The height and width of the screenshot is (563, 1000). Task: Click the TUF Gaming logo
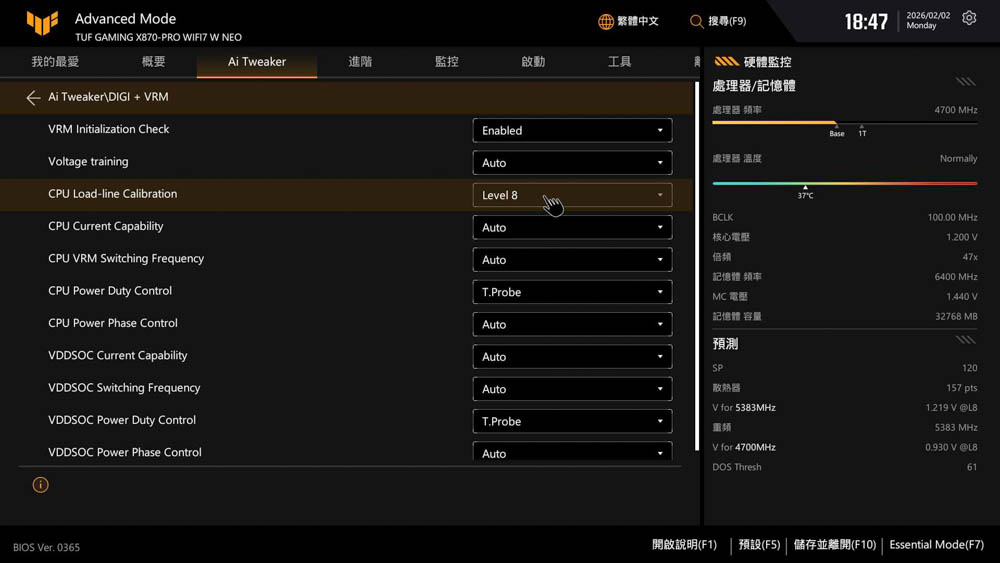pos(42,22)
